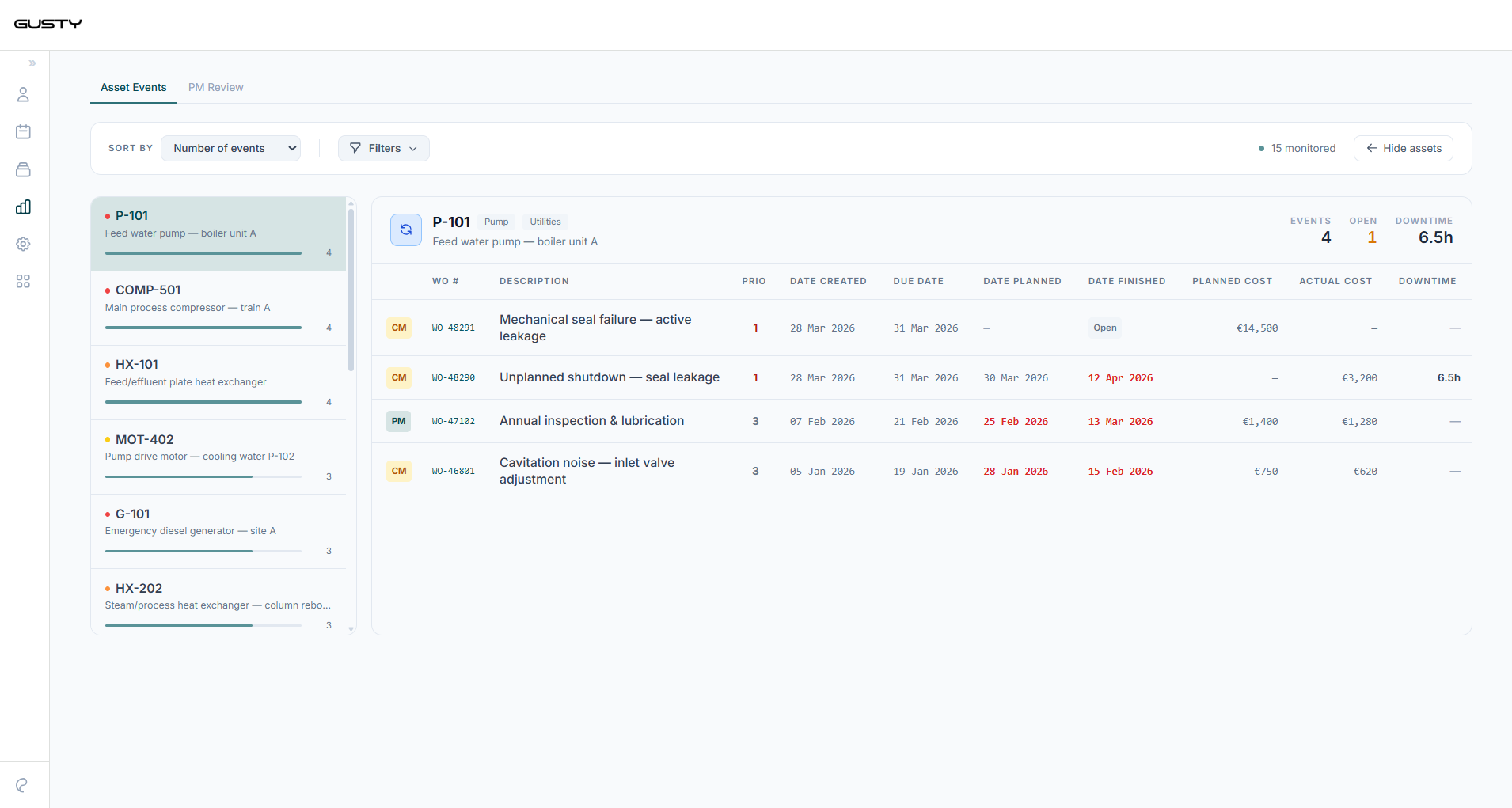Click the asset list scroll down arrow
1512x808 pixels.
point(351,629)
